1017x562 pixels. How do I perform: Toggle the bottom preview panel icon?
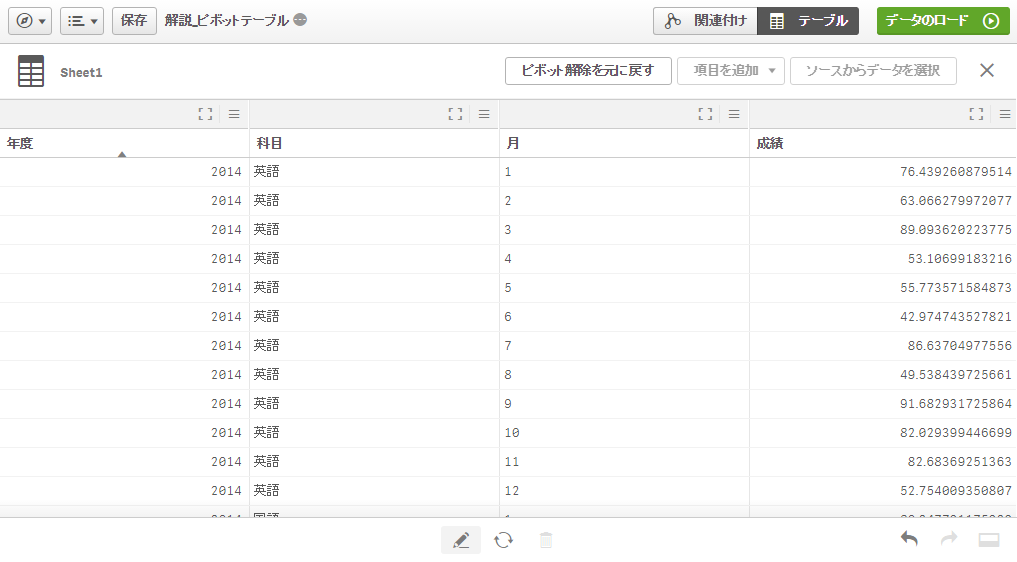[x=989, y=540]
